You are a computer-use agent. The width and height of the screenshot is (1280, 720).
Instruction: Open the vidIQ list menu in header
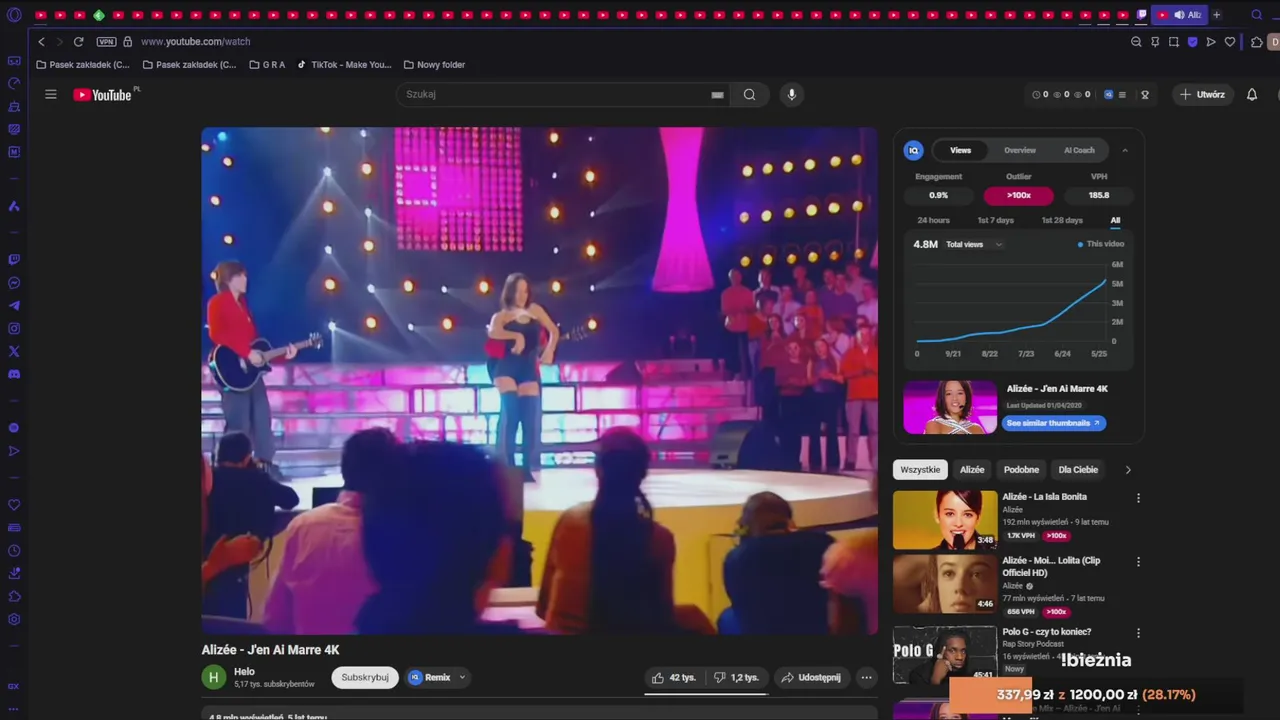pyautogui.click(x=1122, y=95)
